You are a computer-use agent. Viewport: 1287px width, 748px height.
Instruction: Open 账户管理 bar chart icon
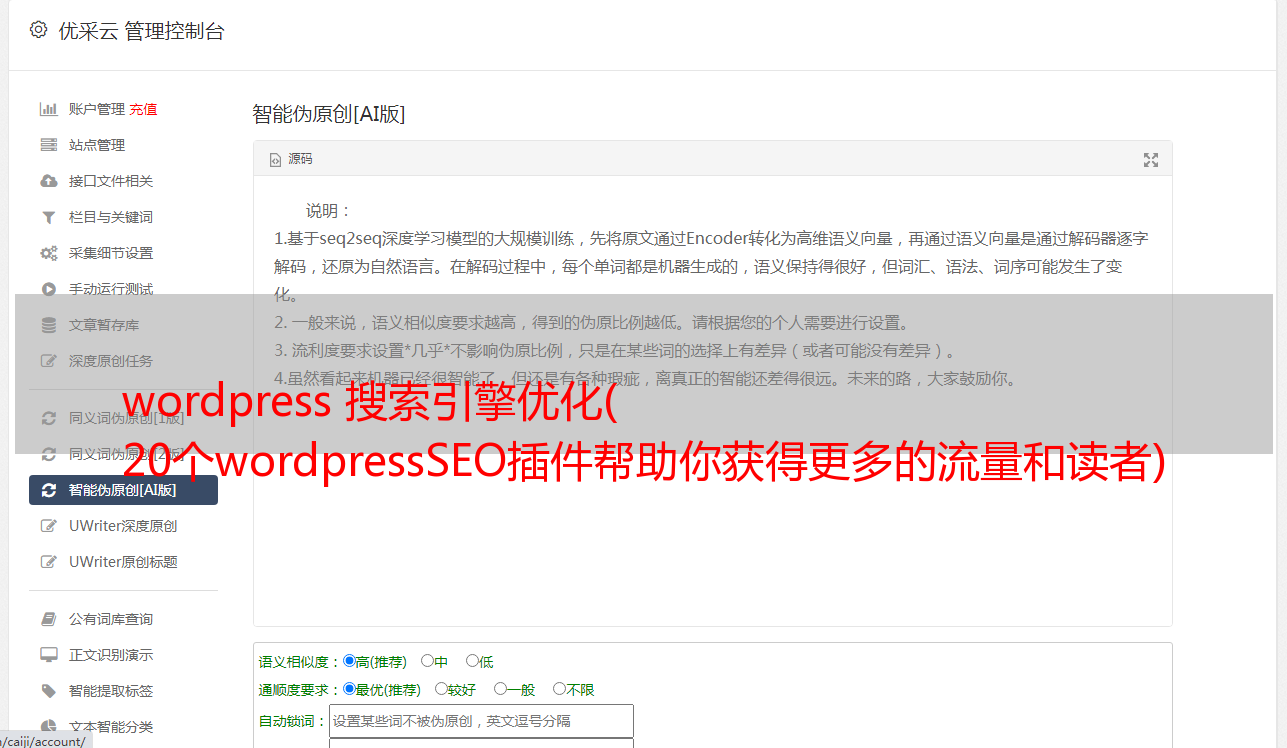pyautogui.click(x=48, y=109)
